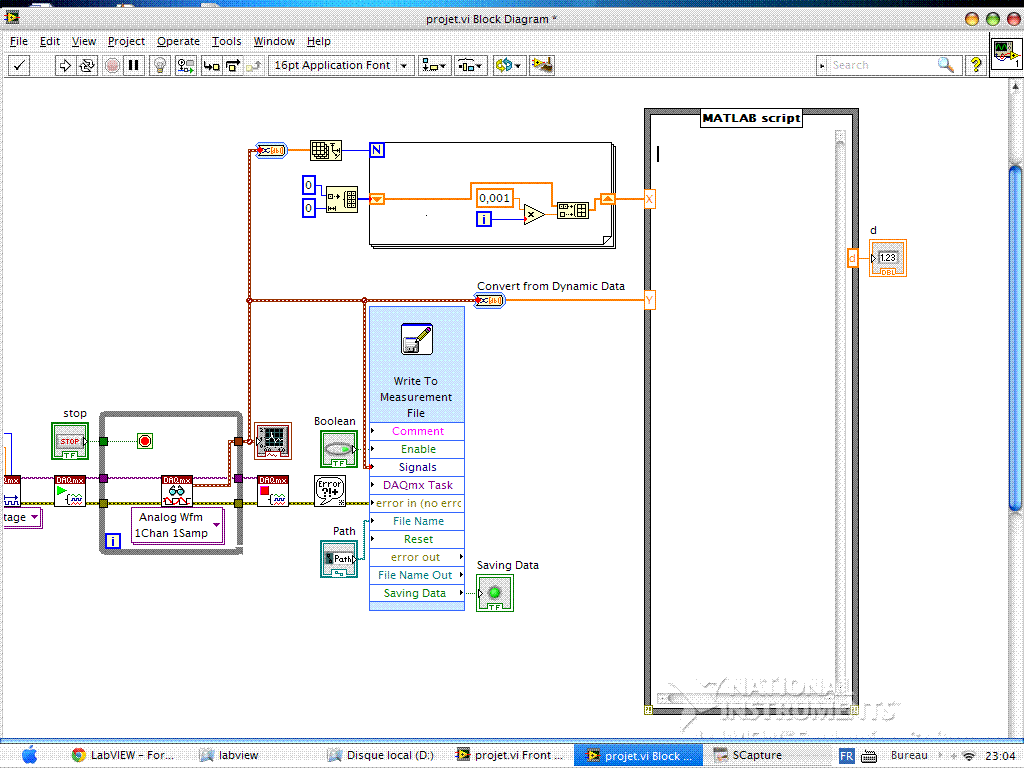Switch to LabVIEW Chrome taskbar window

tap(123, 756)
